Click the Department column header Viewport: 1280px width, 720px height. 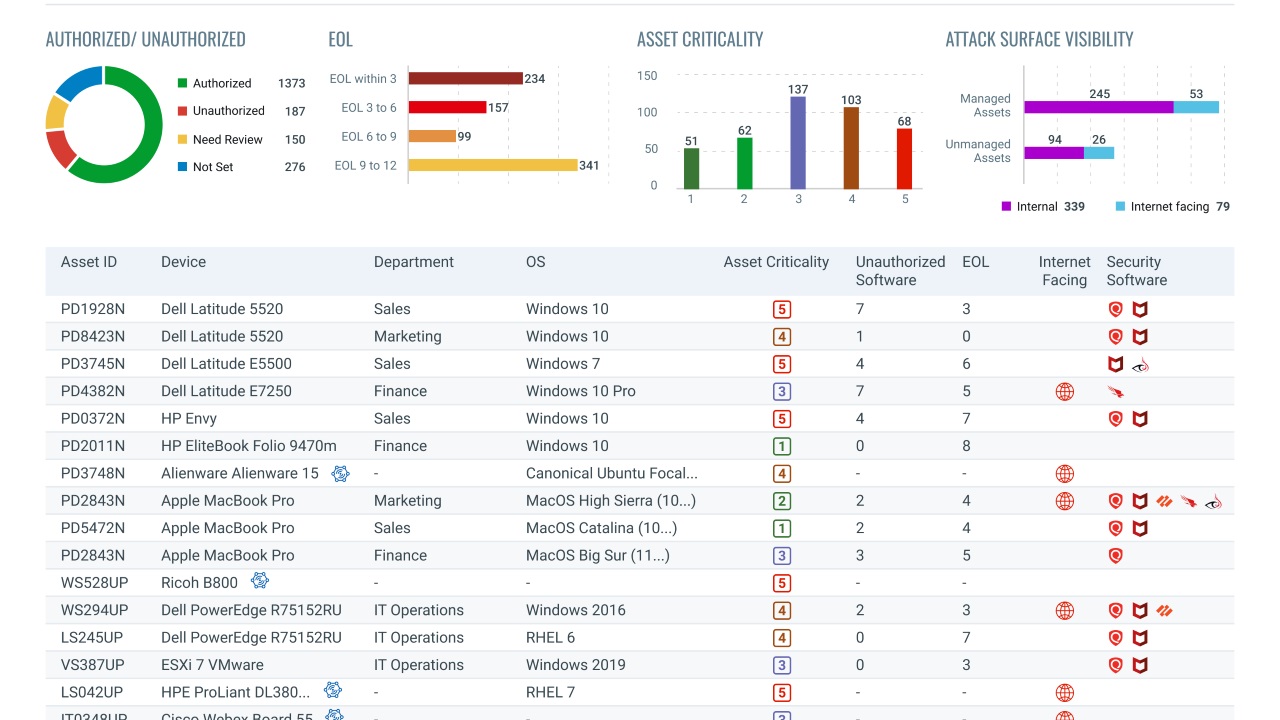412,261
